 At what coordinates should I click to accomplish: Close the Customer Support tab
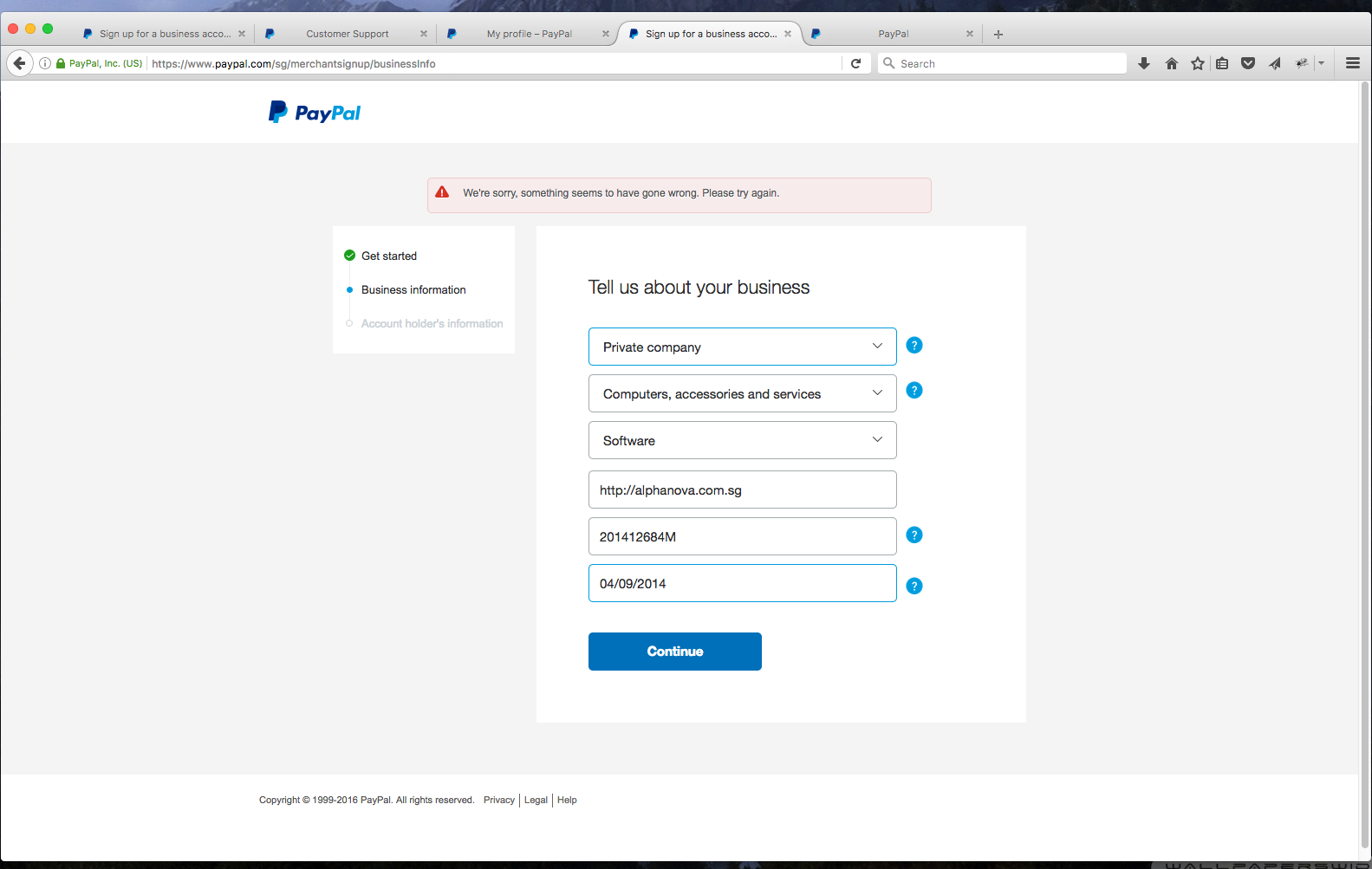coord(424,34)
